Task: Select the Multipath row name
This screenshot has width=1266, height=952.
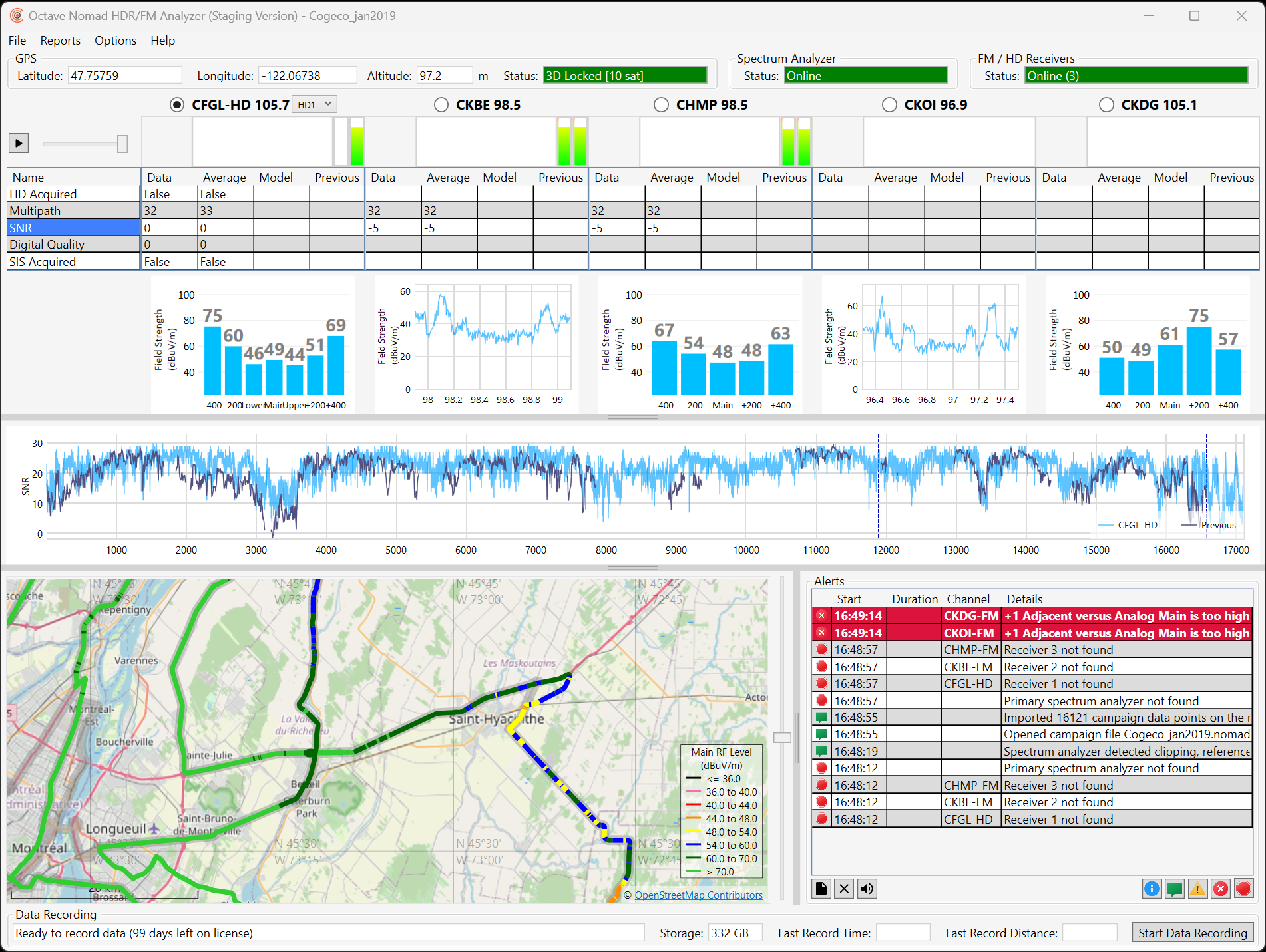Action: (x=73, y=211)
